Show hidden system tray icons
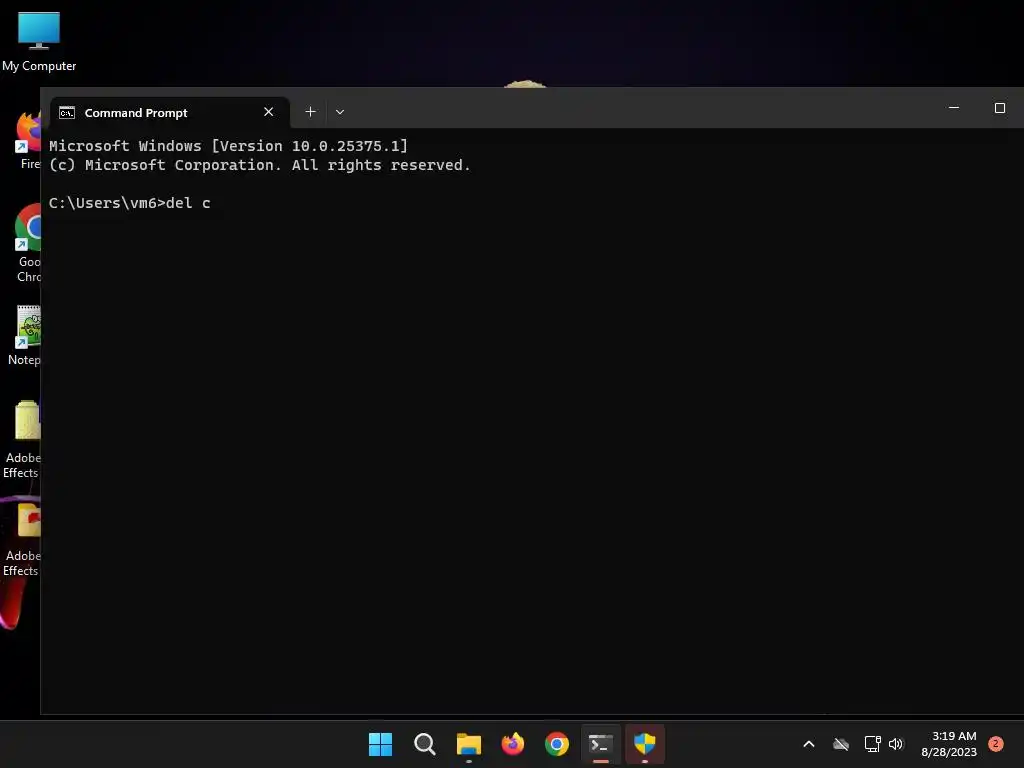1024x768 pixels. (808, 744)
